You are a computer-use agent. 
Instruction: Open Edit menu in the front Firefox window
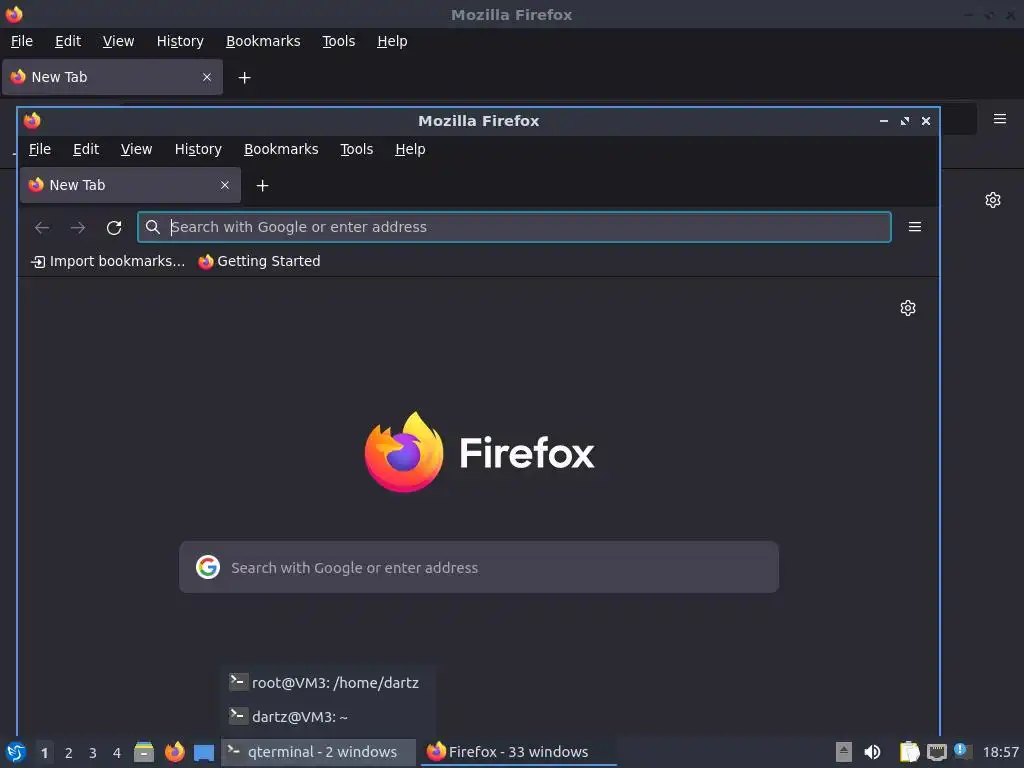pos(86,150)
